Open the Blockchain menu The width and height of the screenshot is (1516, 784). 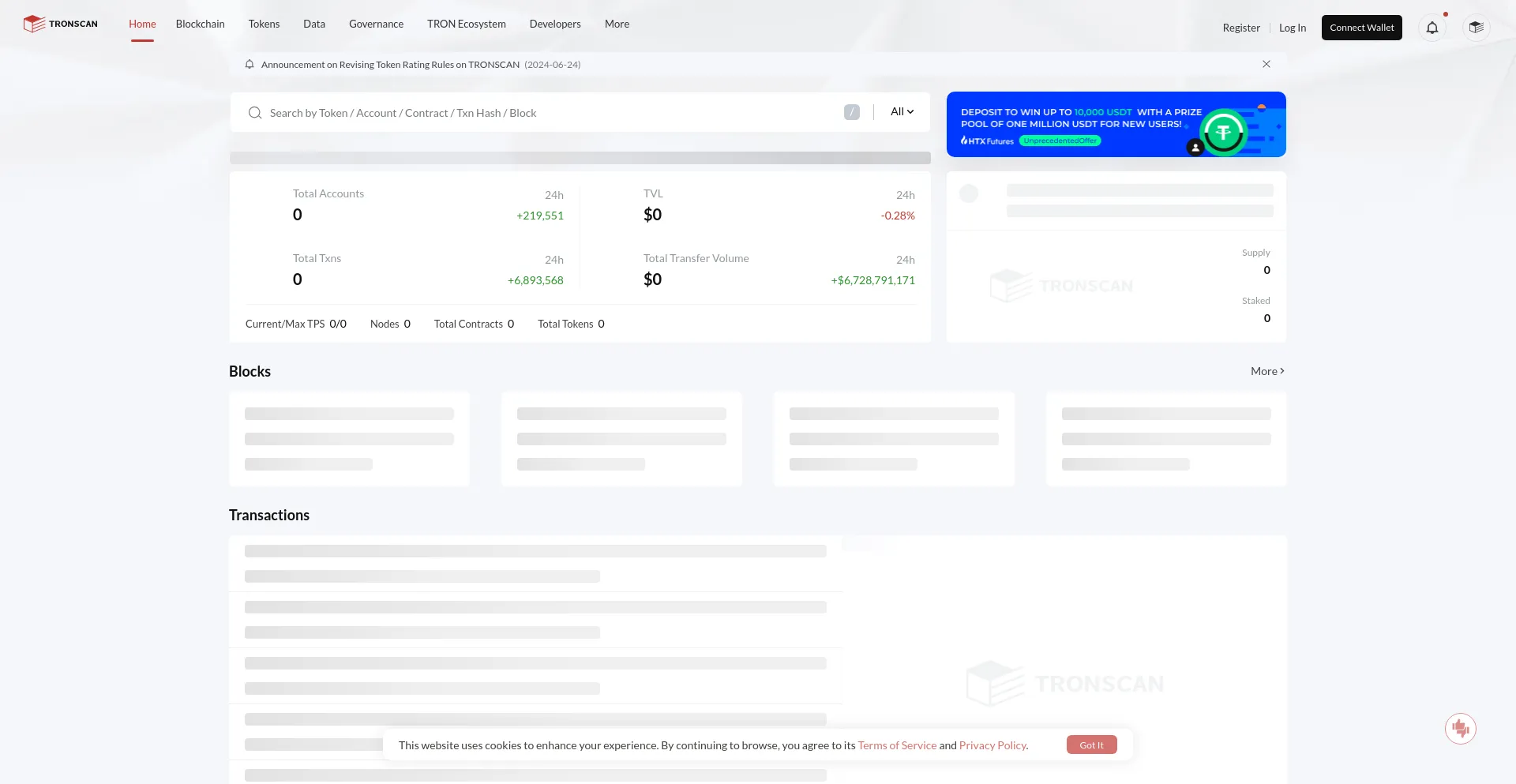coord(201,24)
